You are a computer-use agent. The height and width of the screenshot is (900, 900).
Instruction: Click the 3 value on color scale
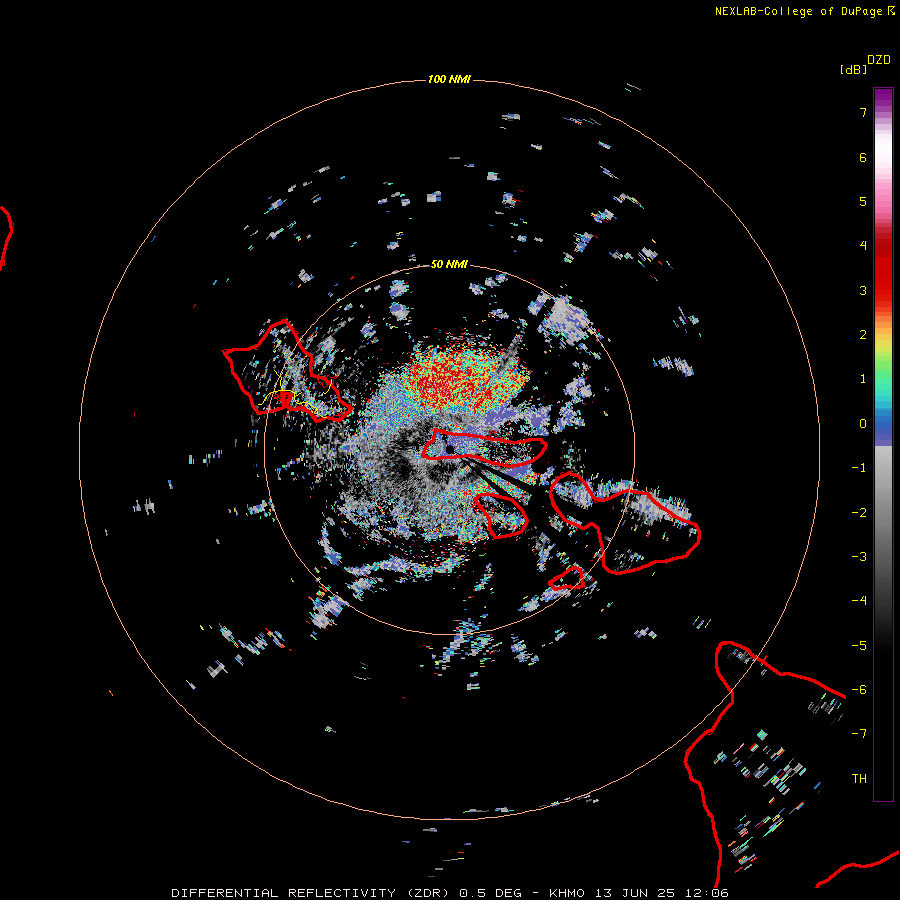pos(863,290)
